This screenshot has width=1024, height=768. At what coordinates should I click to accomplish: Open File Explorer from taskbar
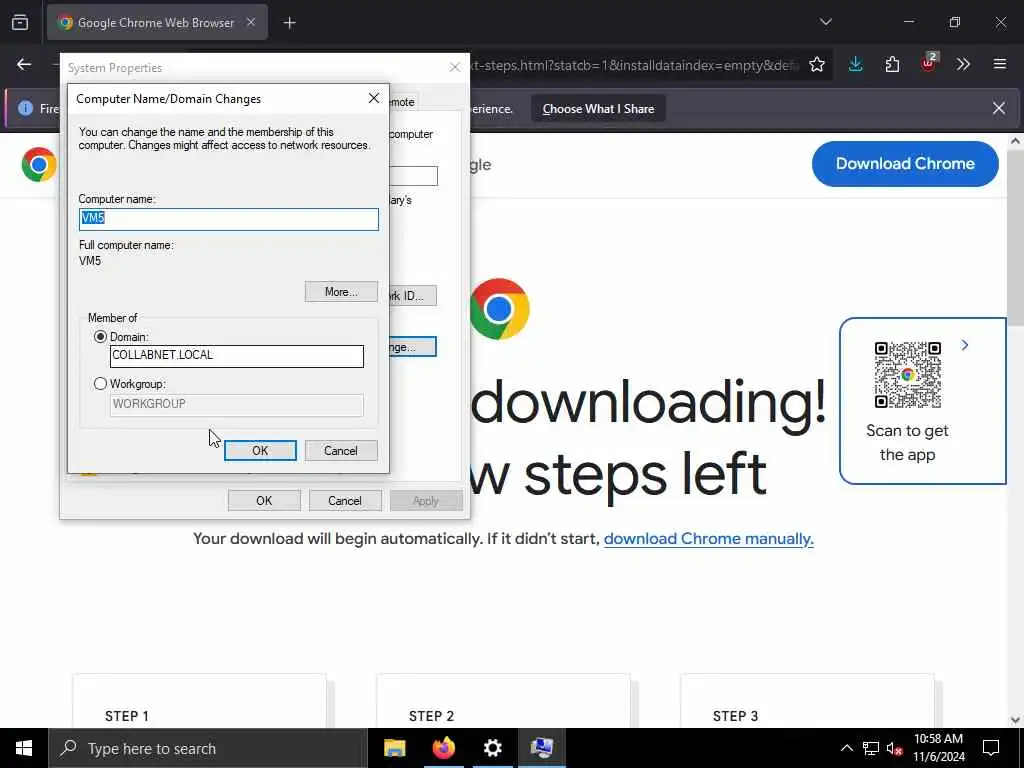394,748
